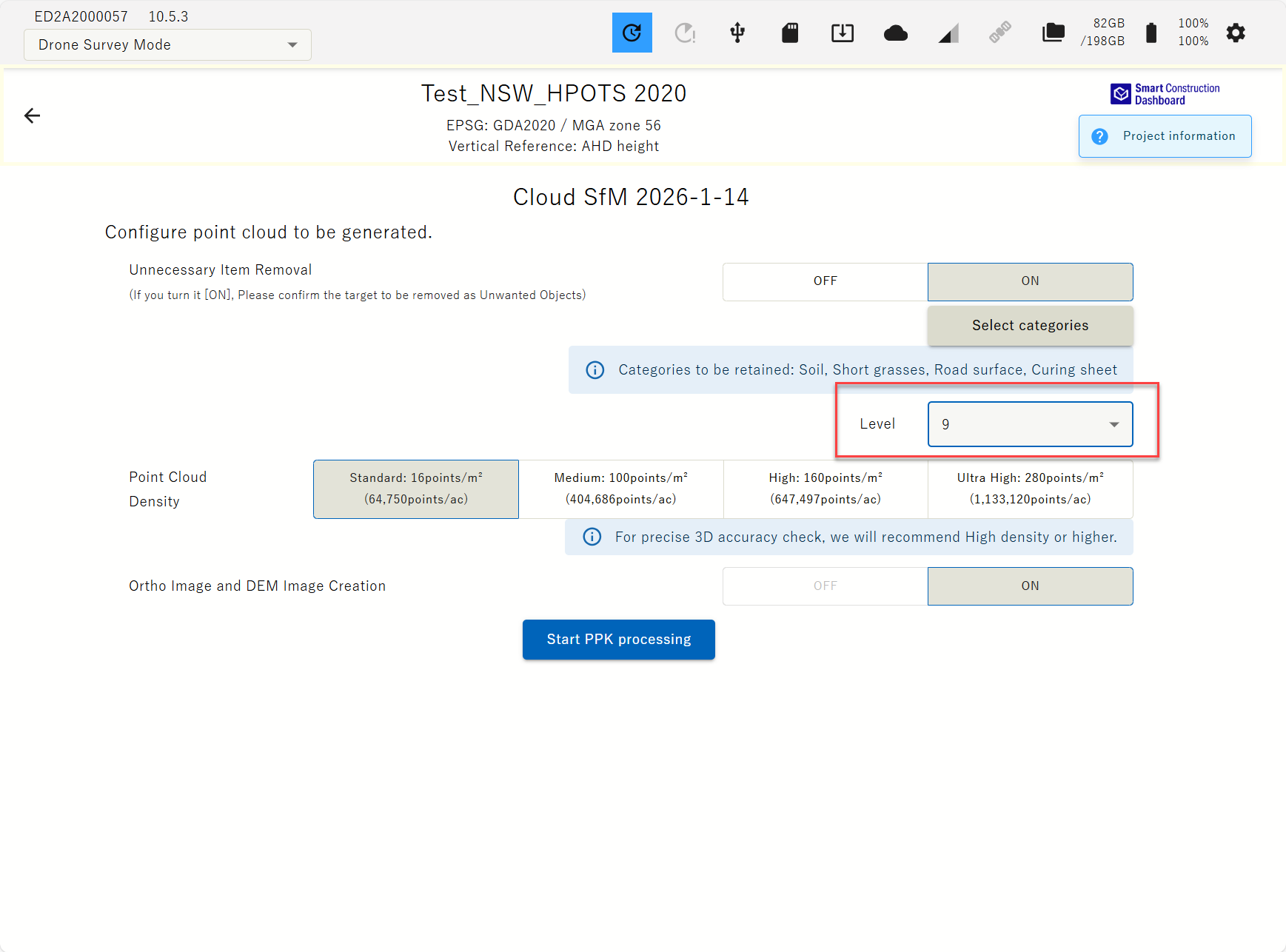The height and width of the screenshot is (952, 1286).
Task: Click the Configure point cloud to be generated text
Action: 269,232
